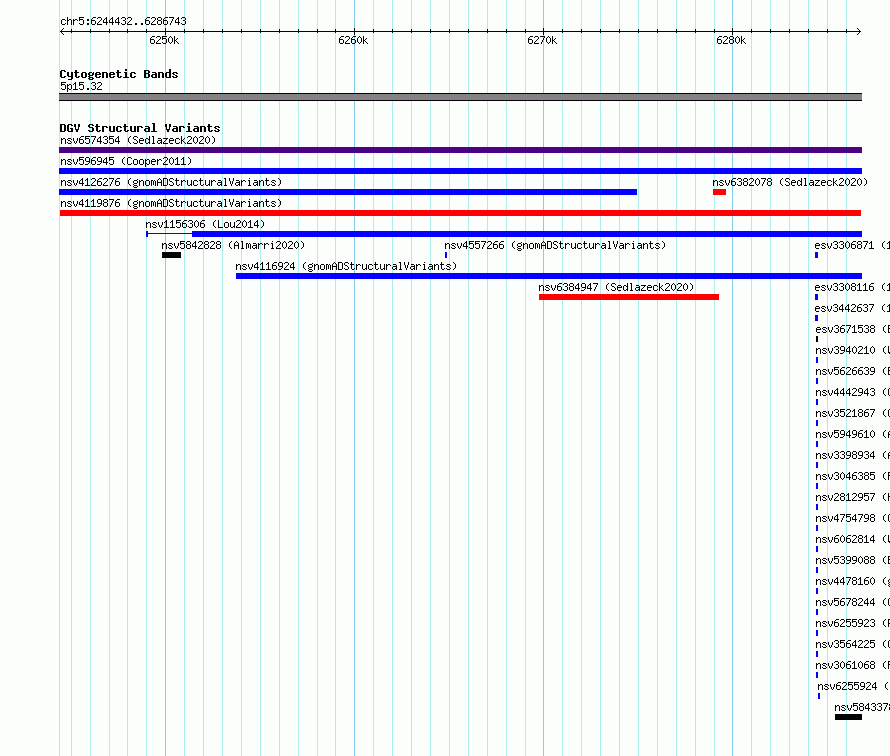
Task: Select the purple nsv6574354 variant bar
Action: [460, 150]
